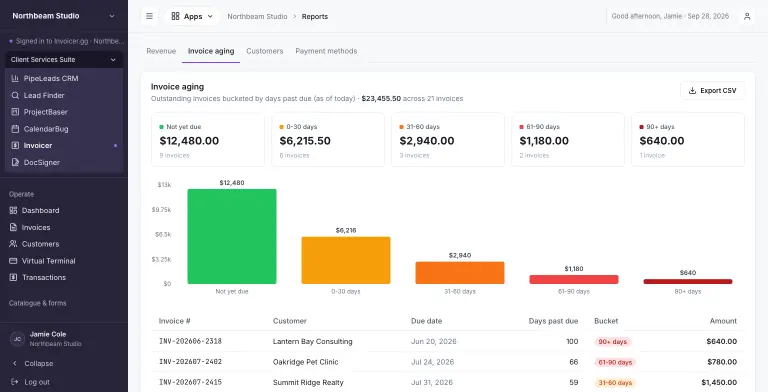The image size is (768, 392).
Task: Click the Reports breadcrumb
Action: coord(314,16)
